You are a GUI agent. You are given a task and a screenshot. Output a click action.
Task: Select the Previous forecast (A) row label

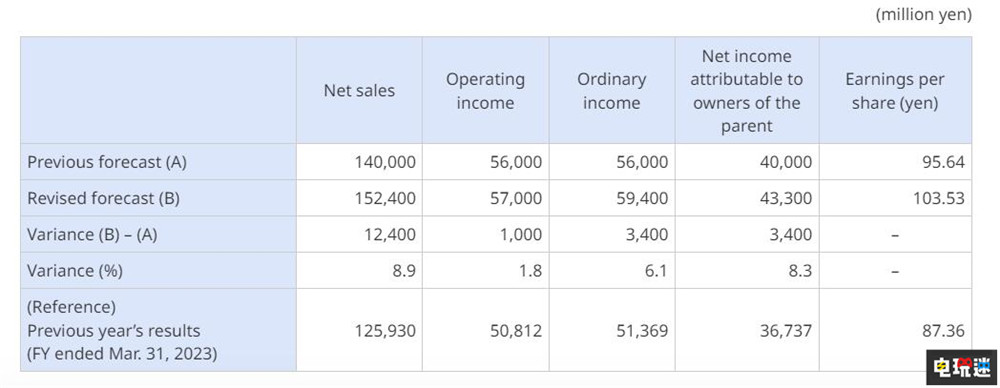pyautogui.click(x=107, y=162)
